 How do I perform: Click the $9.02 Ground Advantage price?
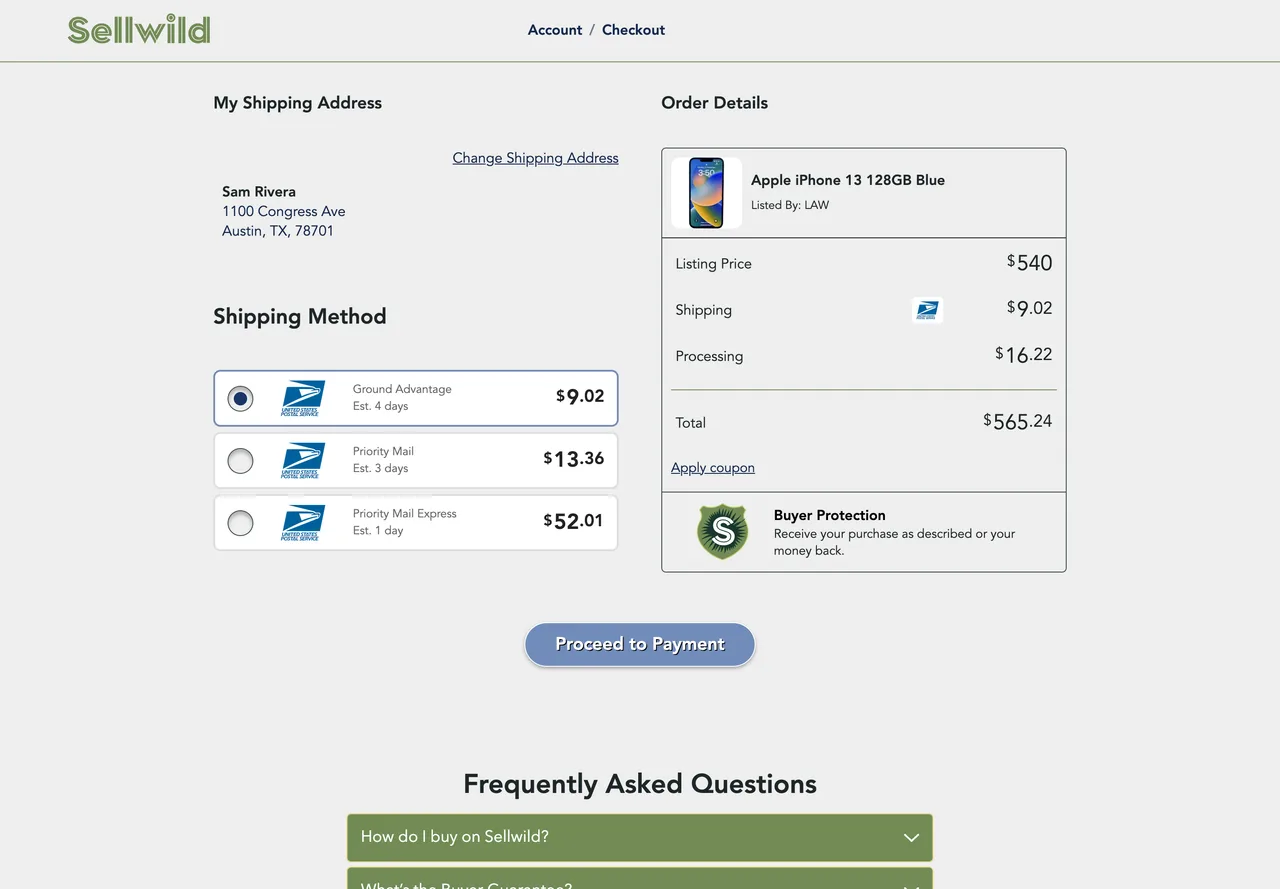click(x=580, y=396)
